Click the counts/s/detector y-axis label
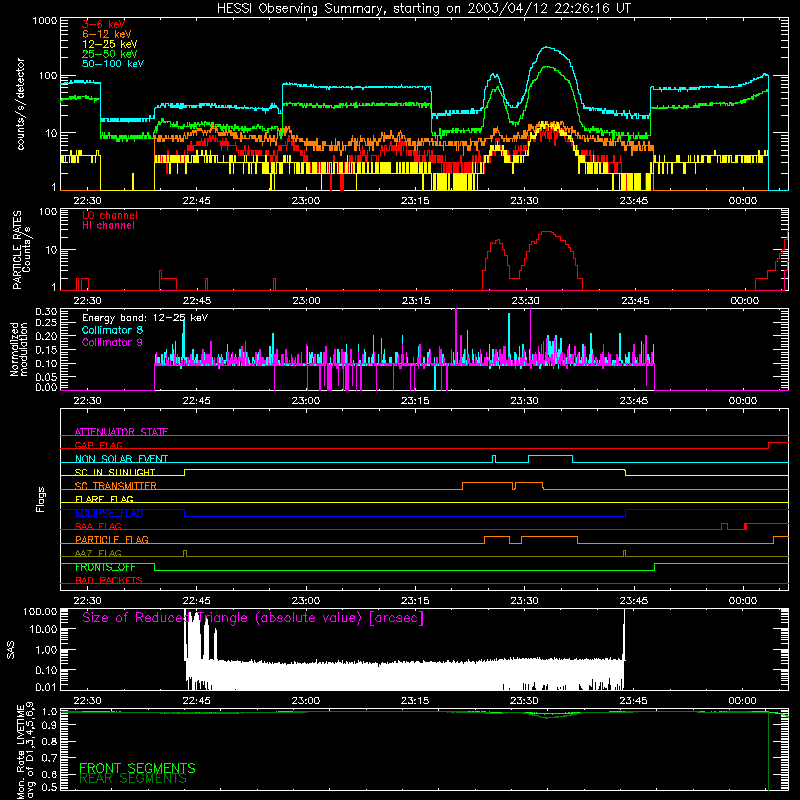 (x=20, y=104)
